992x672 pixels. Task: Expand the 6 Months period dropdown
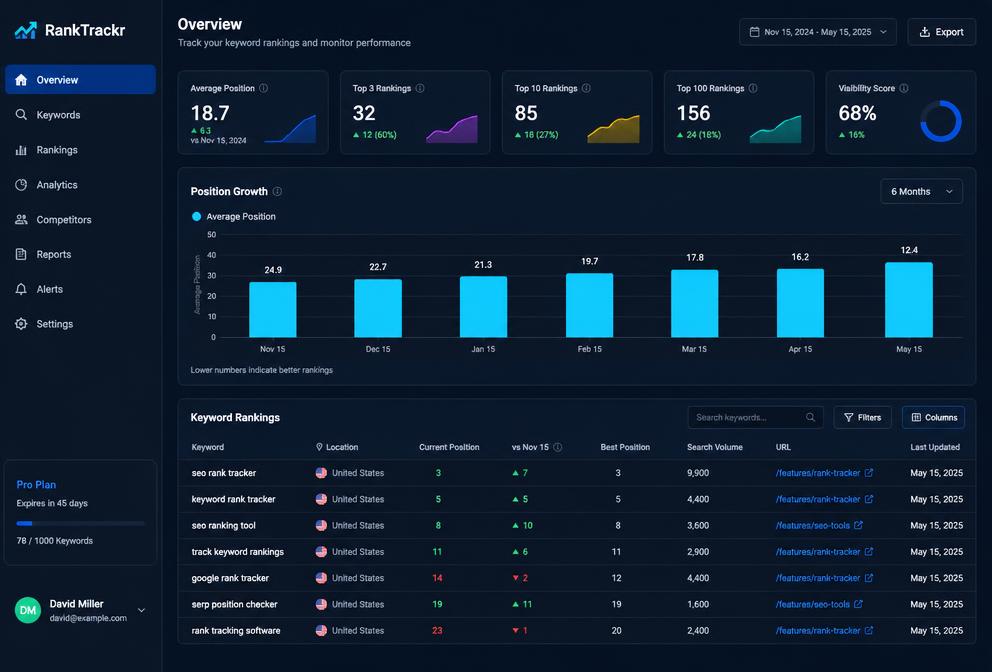coord(922,191)
